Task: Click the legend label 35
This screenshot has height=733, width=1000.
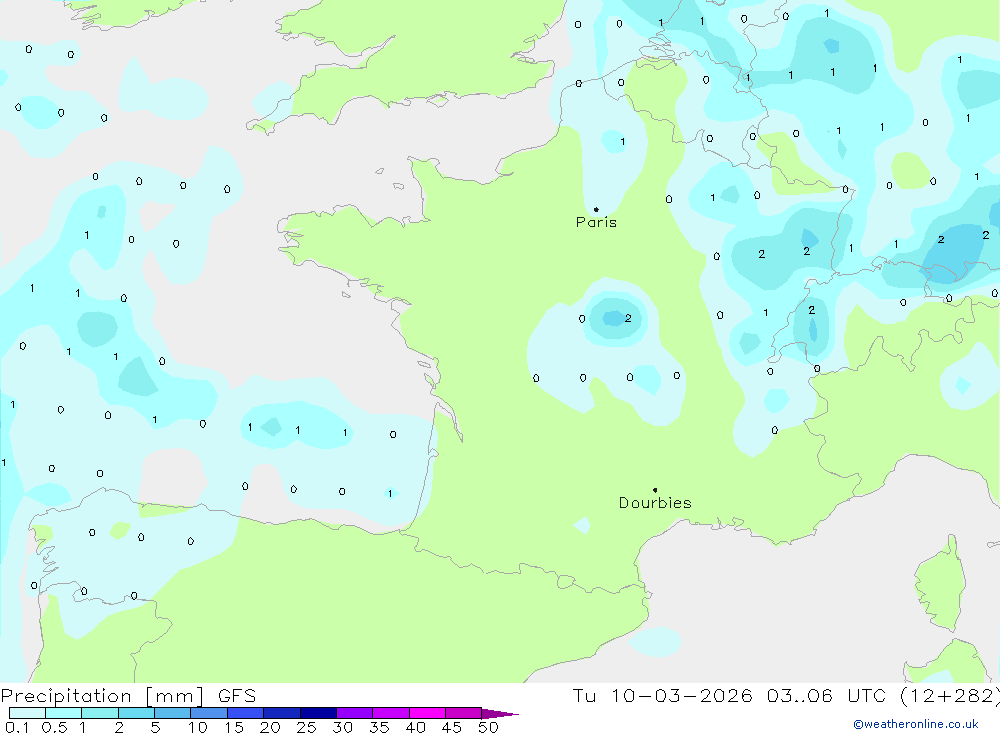Action: (379, 727)
